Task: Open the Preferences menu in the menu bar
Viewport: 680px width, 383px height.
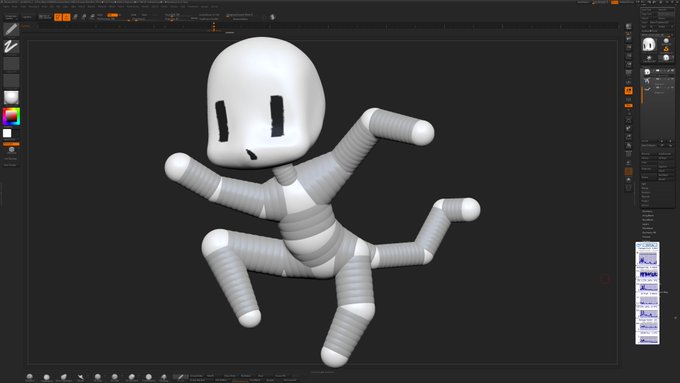Action: (x=132, y=7)
